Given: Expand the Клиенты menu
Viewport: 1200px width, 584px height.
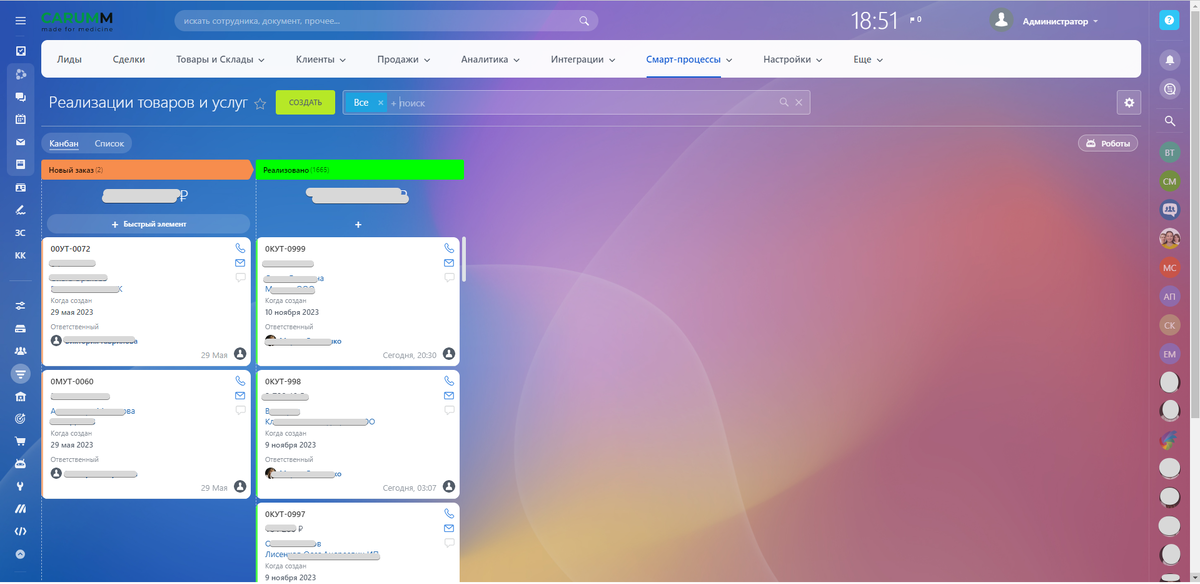Looking at the screenshot, I should click(321, 59).
